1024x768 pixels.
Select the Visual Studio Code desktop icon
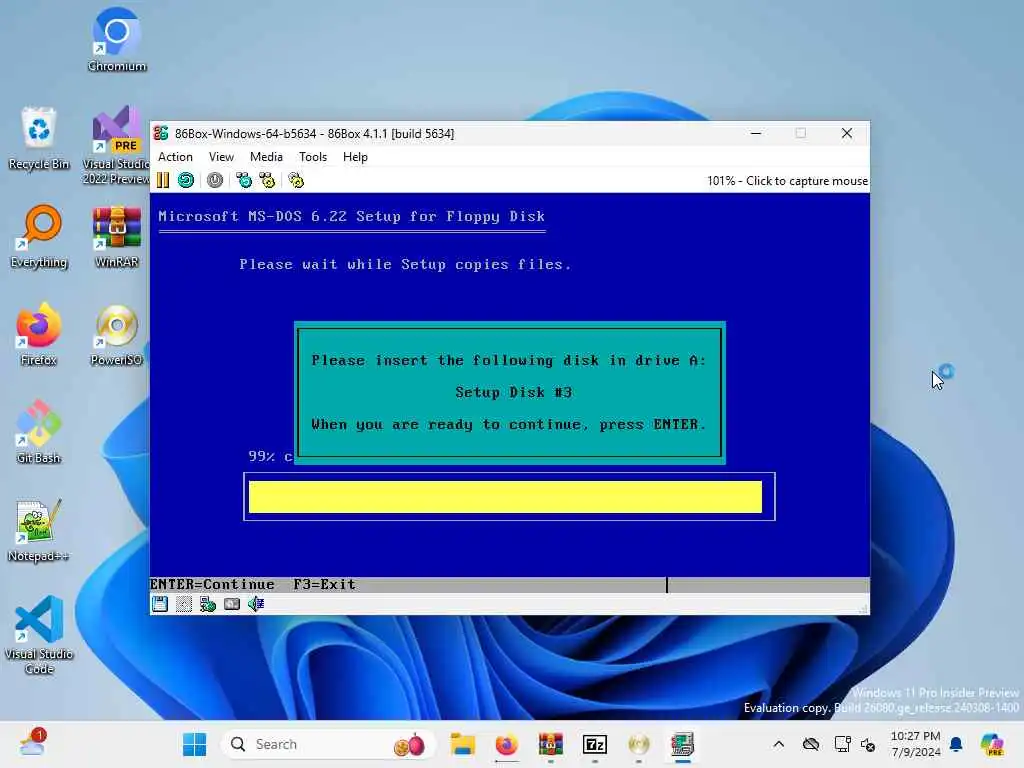[x=39, y=635]
